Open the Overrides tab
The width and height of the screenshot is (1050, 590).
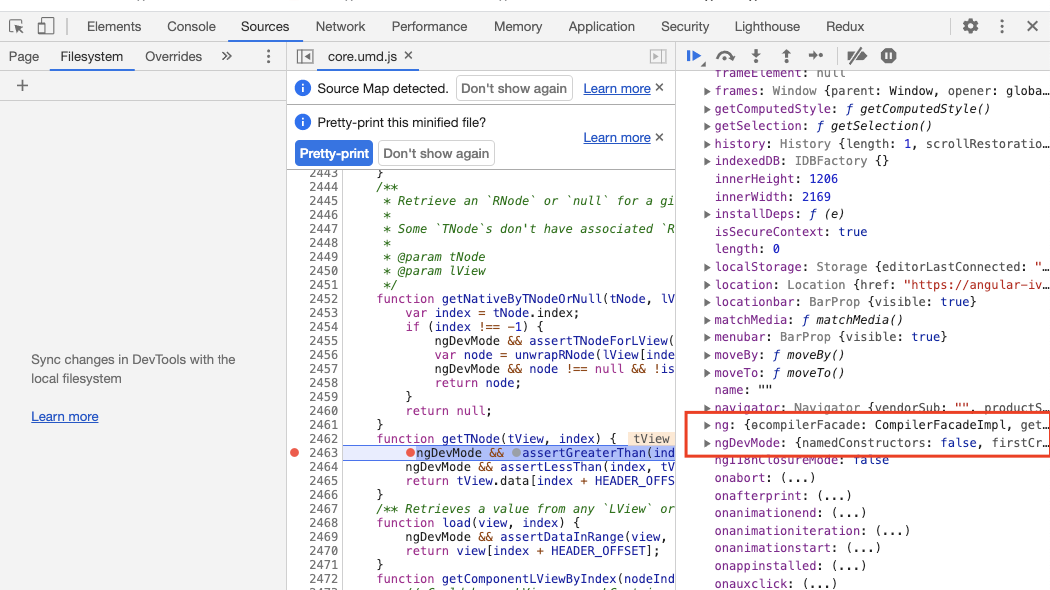pyautogui.click(x=173, y=57)
